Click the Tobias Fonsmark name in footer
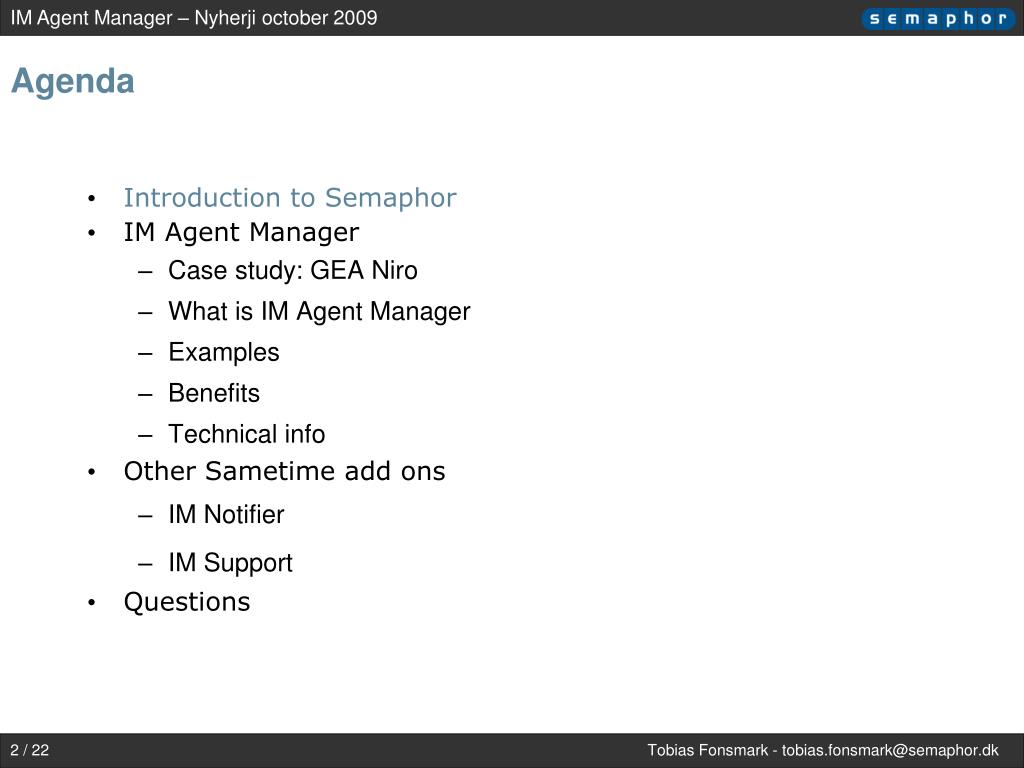Screen dimensions: 1024x768 pyautogui.click(x=707, y=750)
